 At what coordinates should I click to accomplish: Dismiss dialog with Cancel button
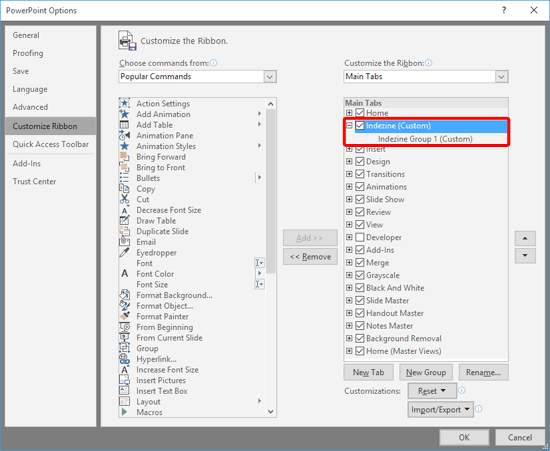pyautogui.click(x=520, y=437)
